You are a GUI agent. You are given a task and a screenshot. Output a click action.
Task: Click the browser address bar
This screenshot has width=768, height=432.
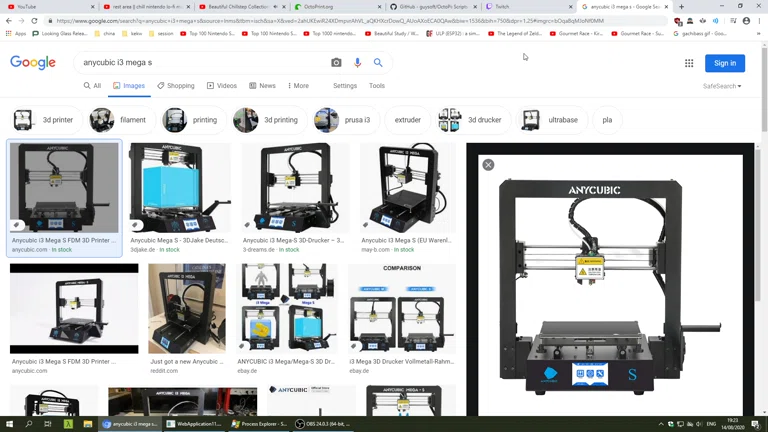tap(358, 21)
